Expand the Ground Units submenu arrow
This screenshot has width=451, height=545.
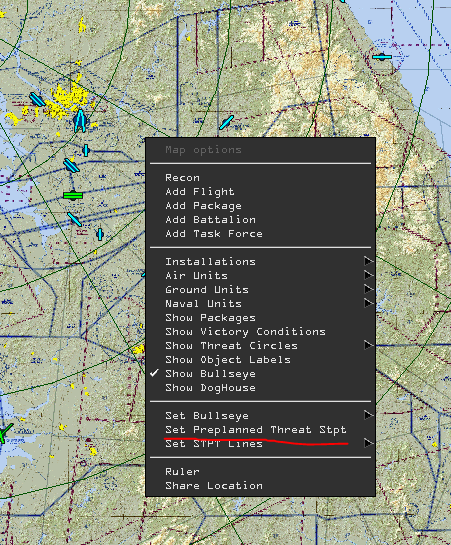tap(369, 289)
